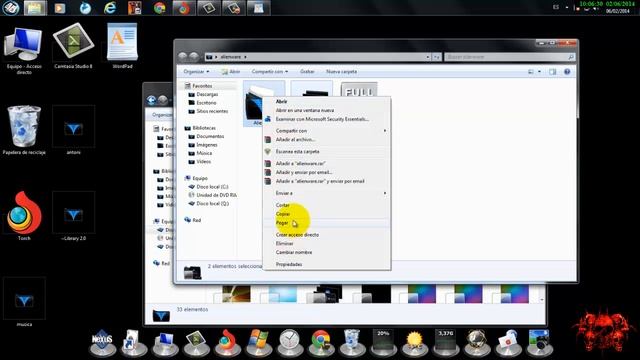Choose Cortar in the context menu
The image size is (640, 360).
click(x=282, y=205)
